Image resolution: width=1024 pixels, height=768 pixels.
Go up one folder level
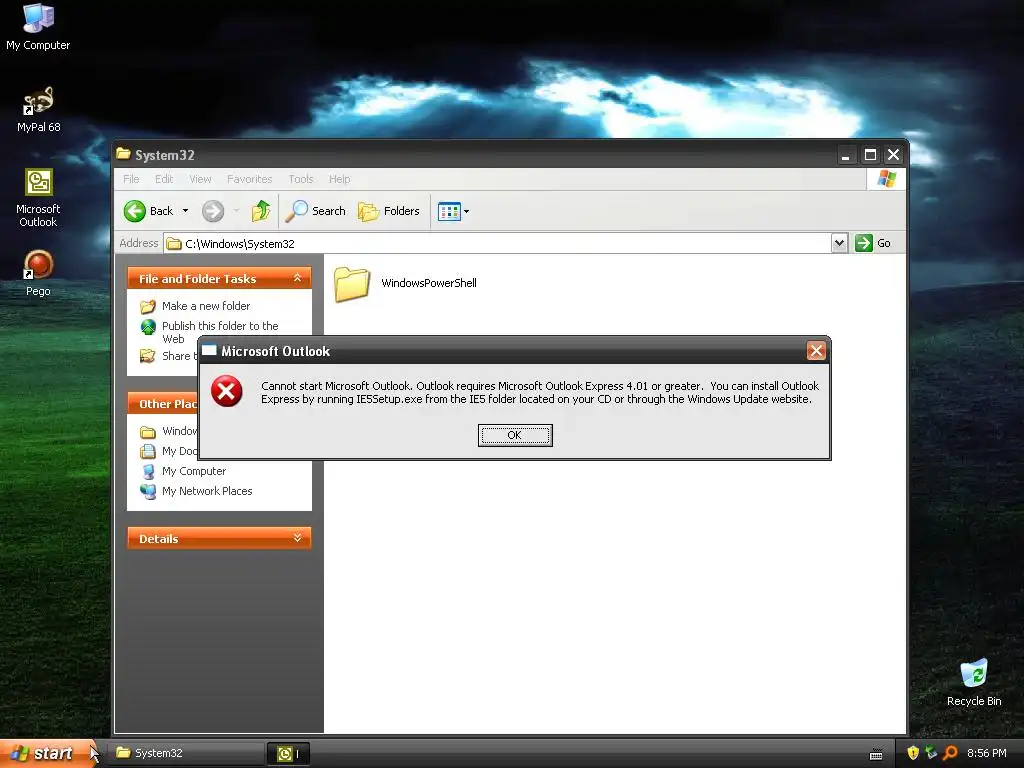[x=261, y=211]
